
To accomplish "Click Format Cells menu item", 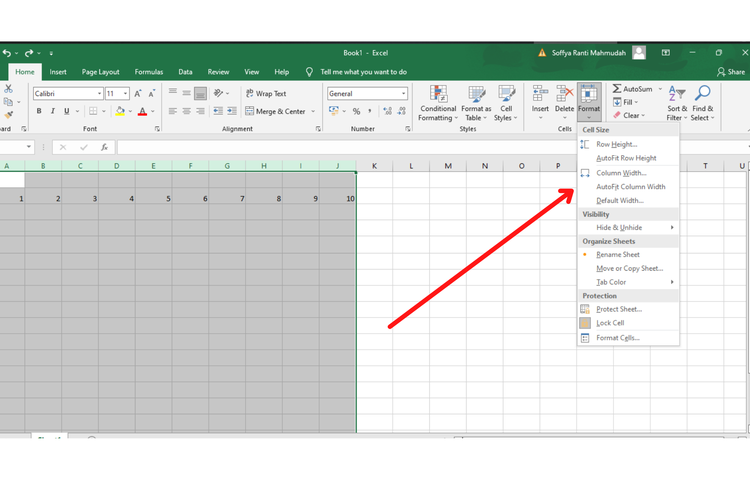I will click(x=628, y=338).
